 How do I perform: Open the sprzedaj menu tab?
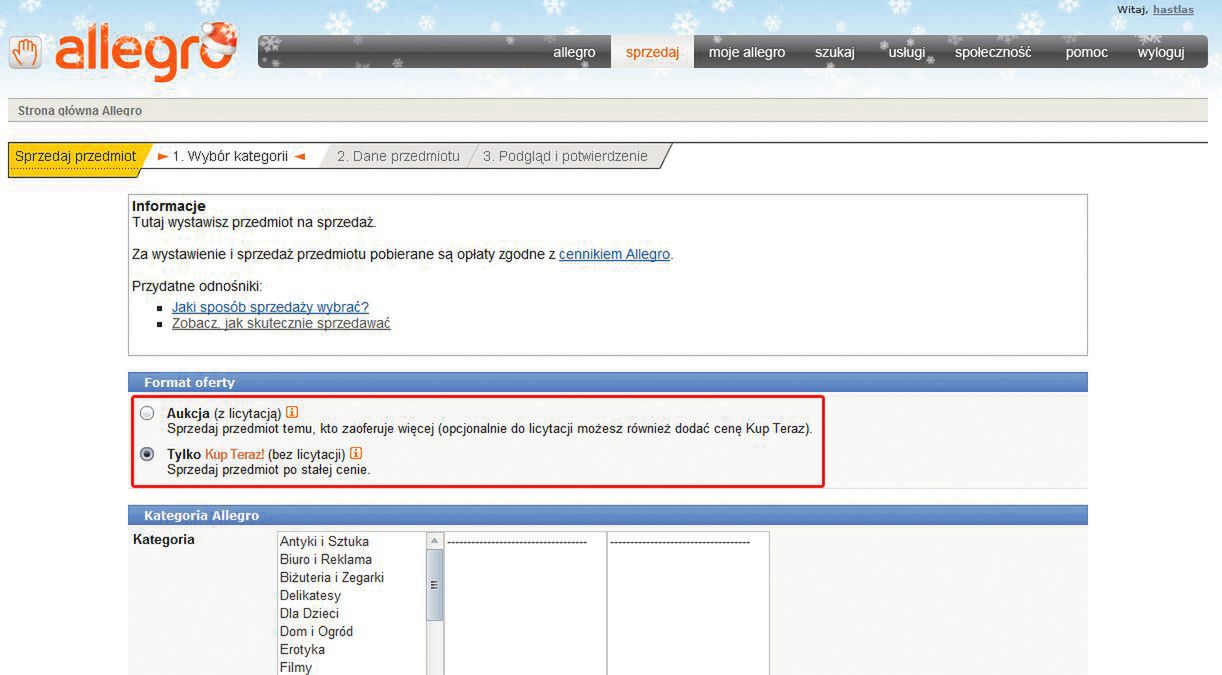[x=653, y=52]
